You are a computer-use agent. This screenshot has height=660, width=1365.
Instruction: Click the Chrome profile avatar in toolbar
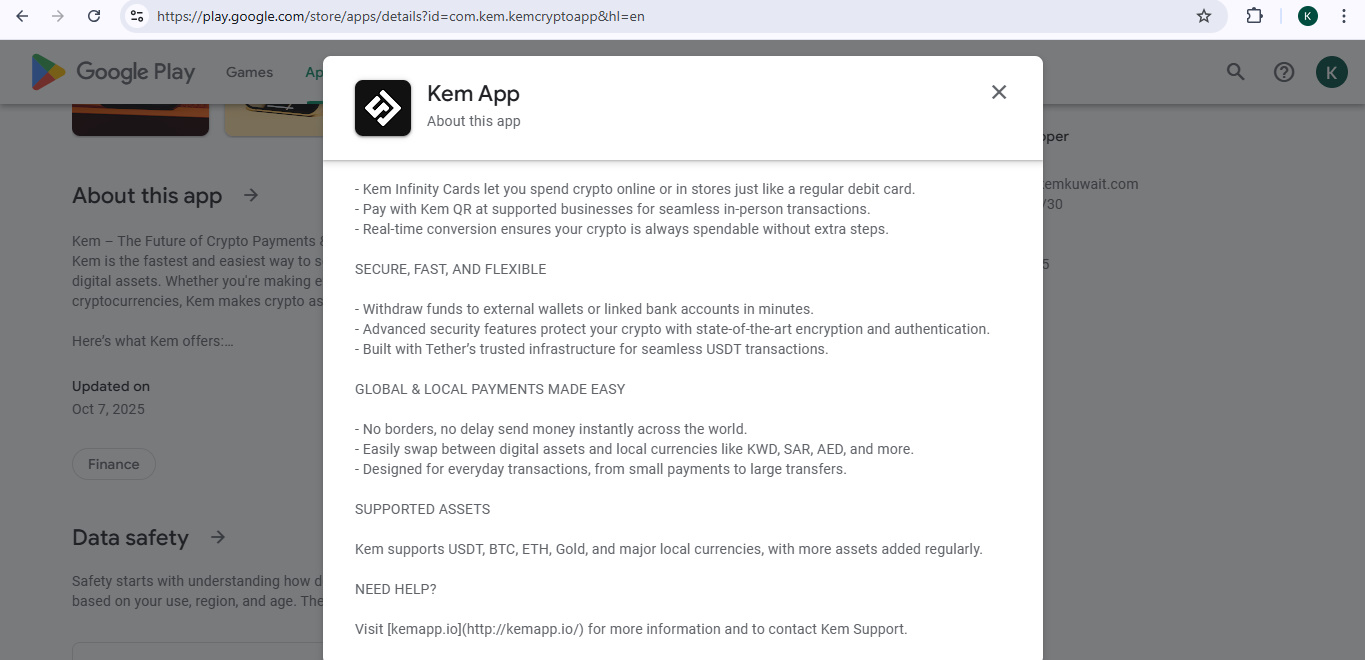pyautogui.click(x=1308, y=16)
